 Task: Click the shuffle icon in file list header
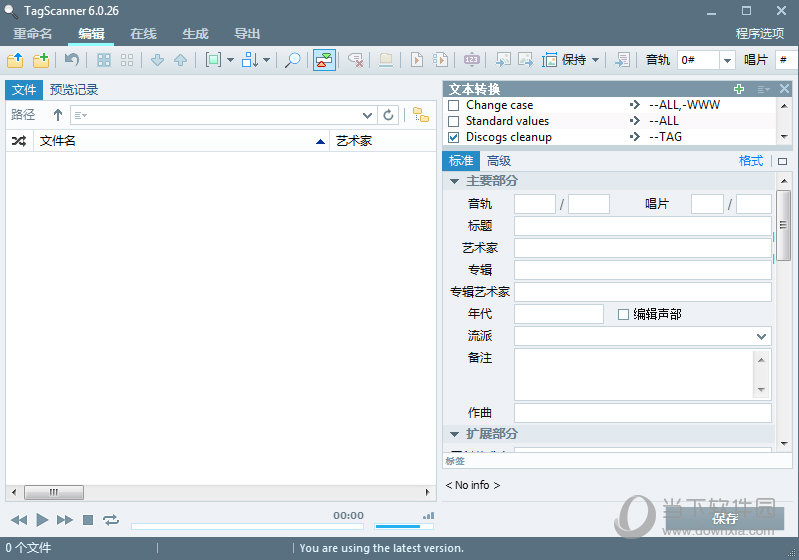coord(19,141)
